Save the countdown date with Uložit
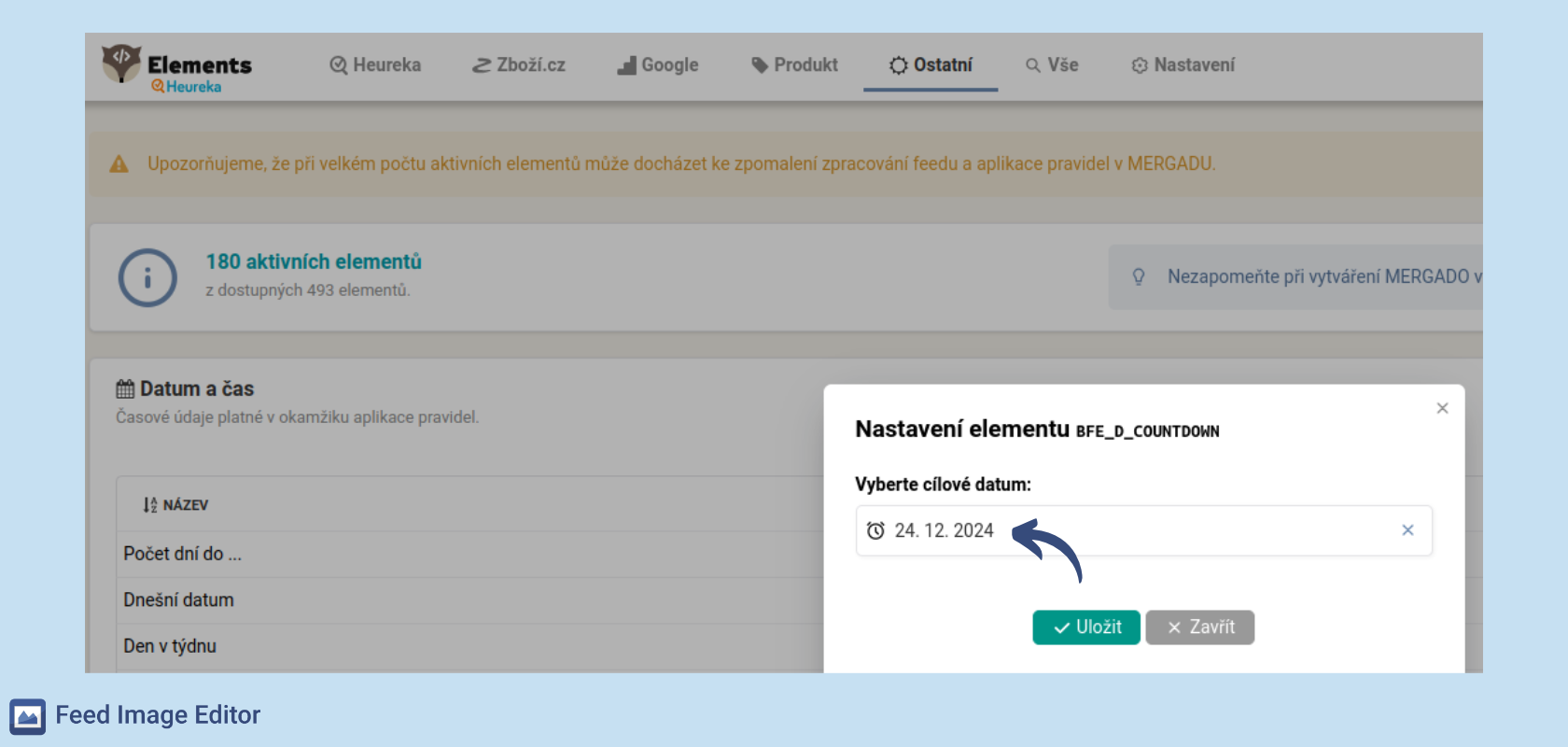Image resolution: width=1568 pixels, height=747 pixels. 1086,627
